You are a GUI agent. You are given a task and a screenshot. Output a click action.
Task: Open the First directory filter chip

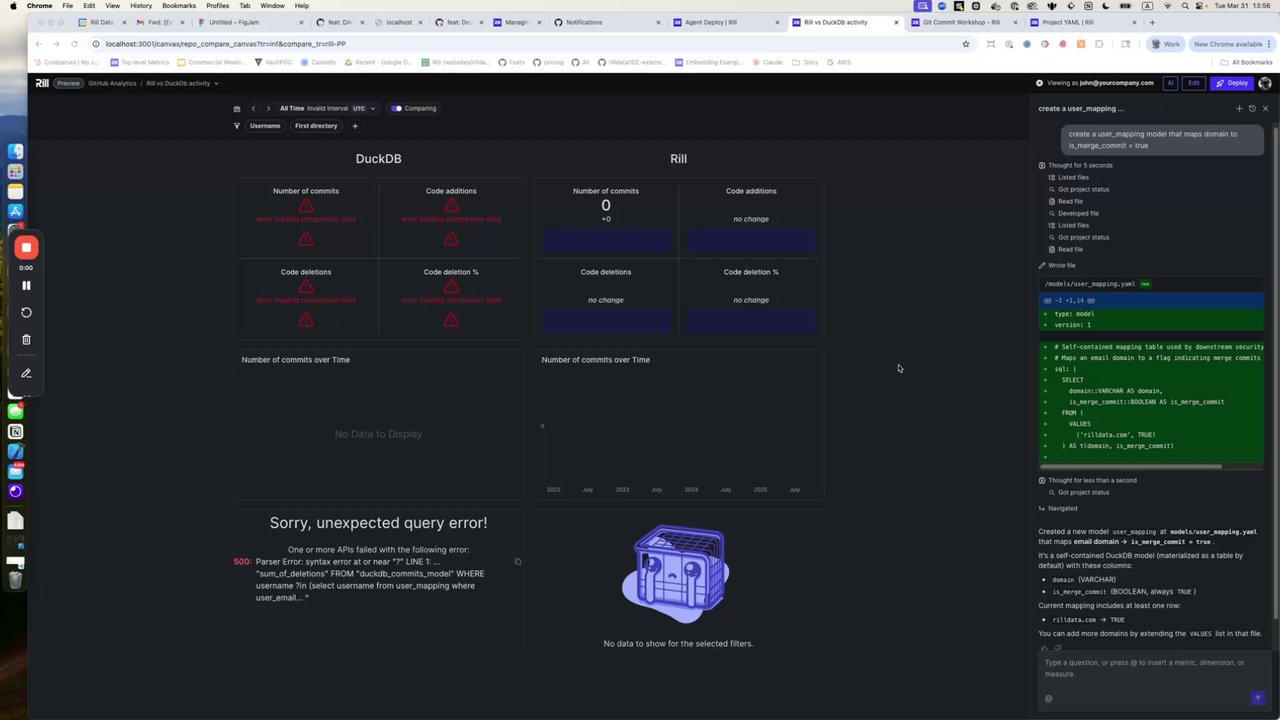point(316,126)
